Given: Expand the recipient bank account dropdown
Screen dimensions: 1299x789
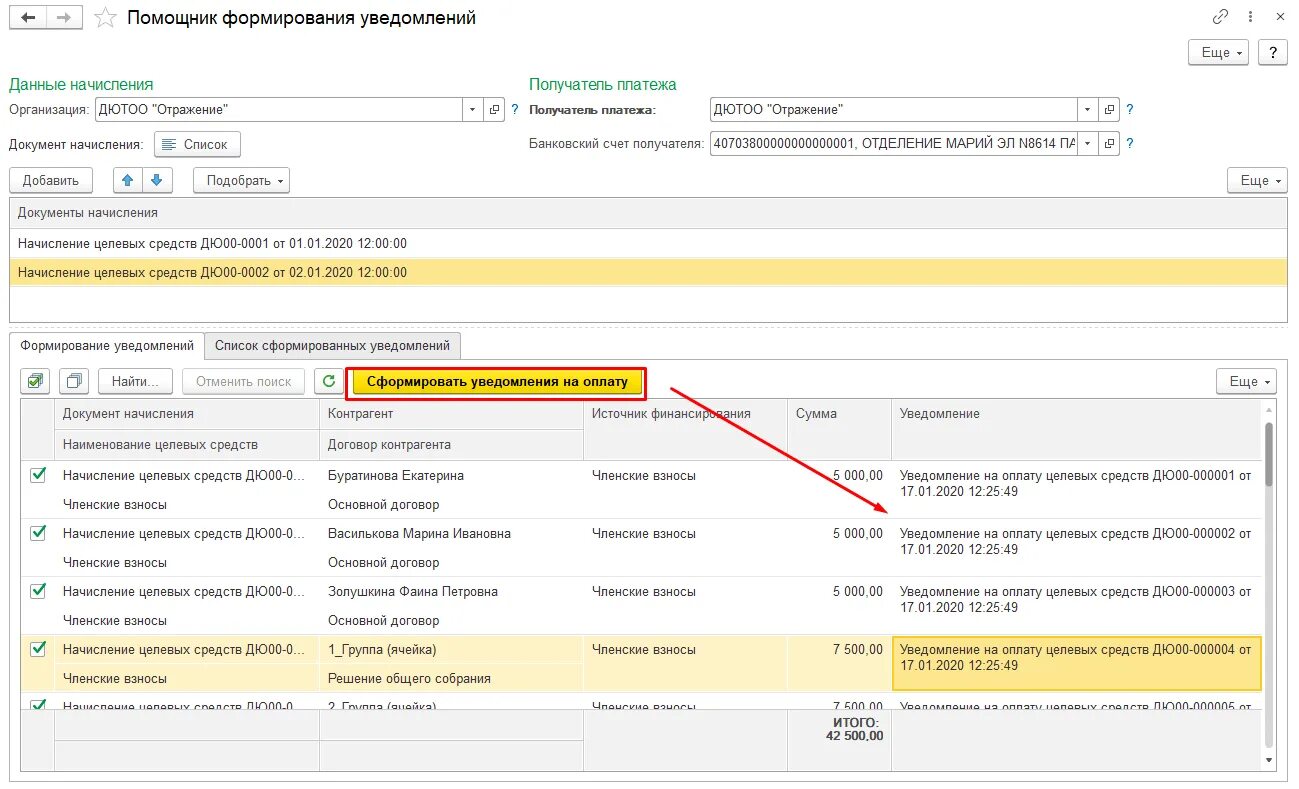Looking at the screenshot, I should [1087, 144].
